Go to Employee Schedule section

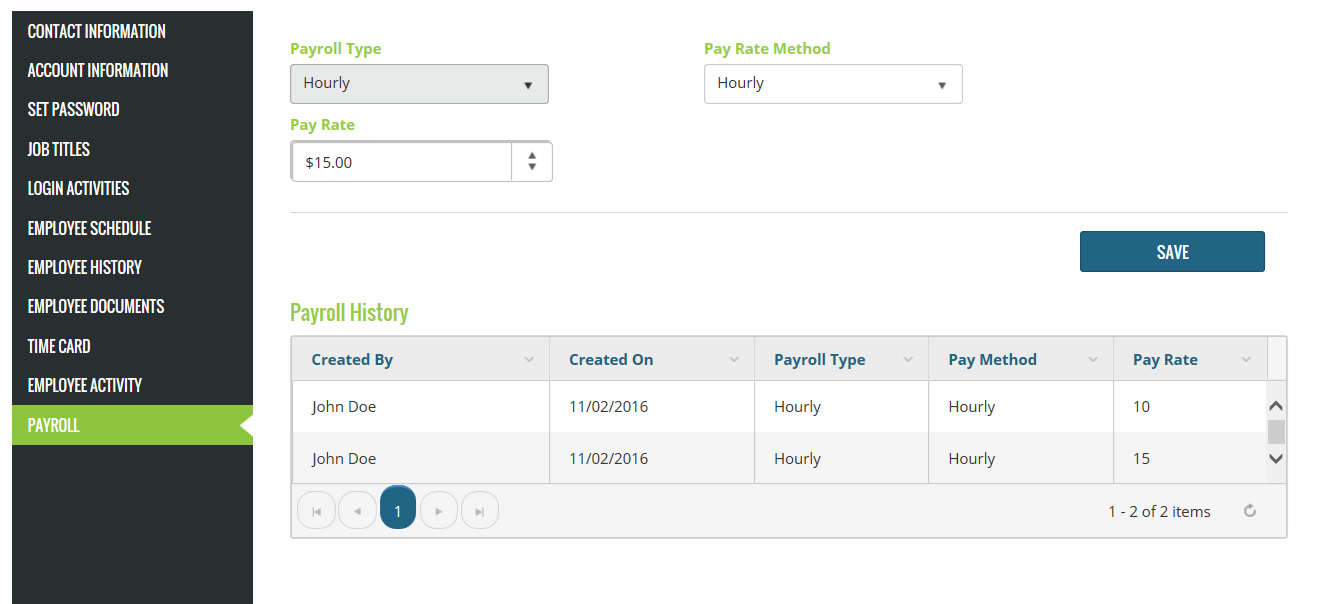tap(89, 228)
